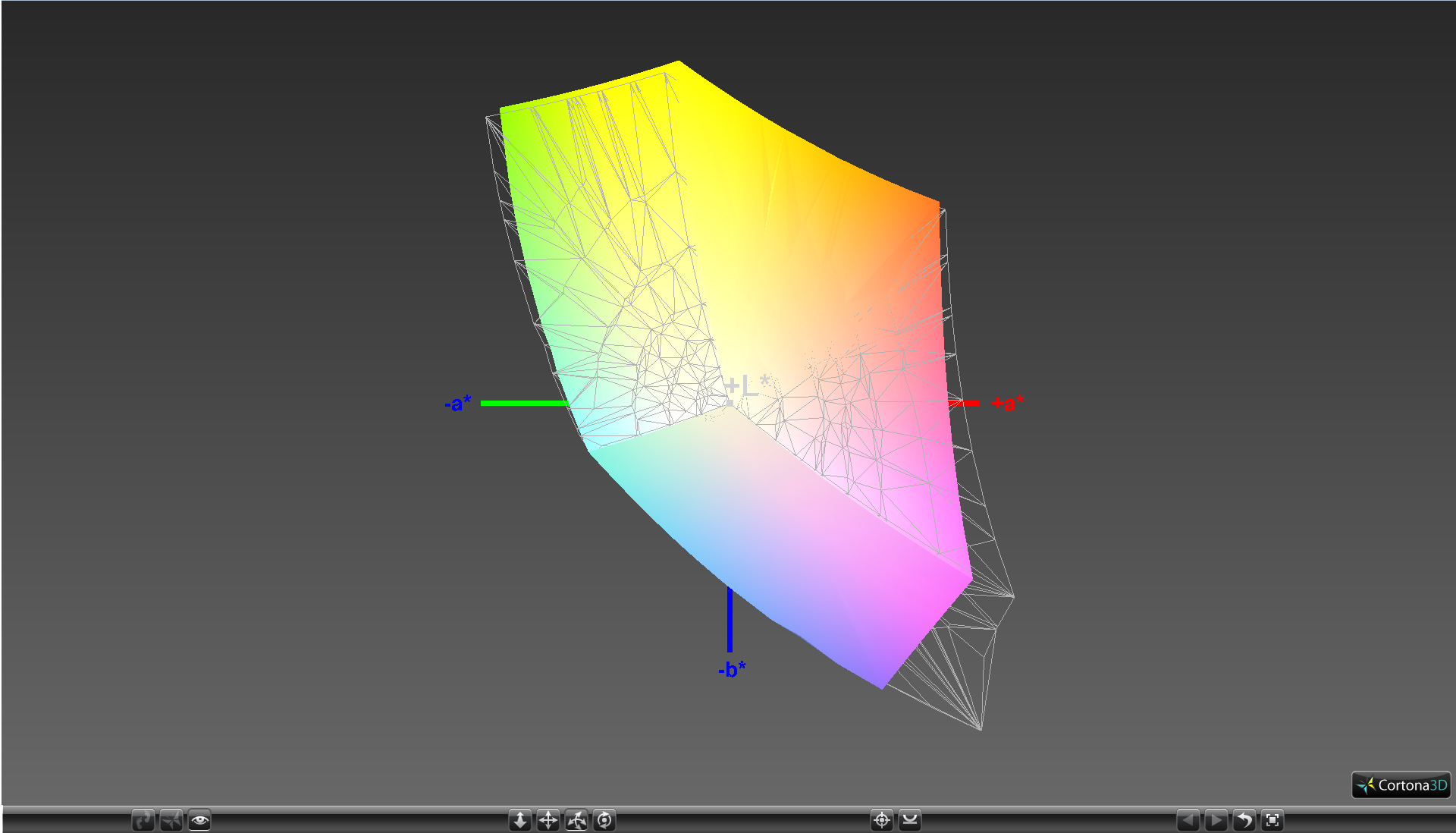Click the blue -b* axis line
The width and height of the screenshot is (1456, 833).
click(x=730, y=621)
